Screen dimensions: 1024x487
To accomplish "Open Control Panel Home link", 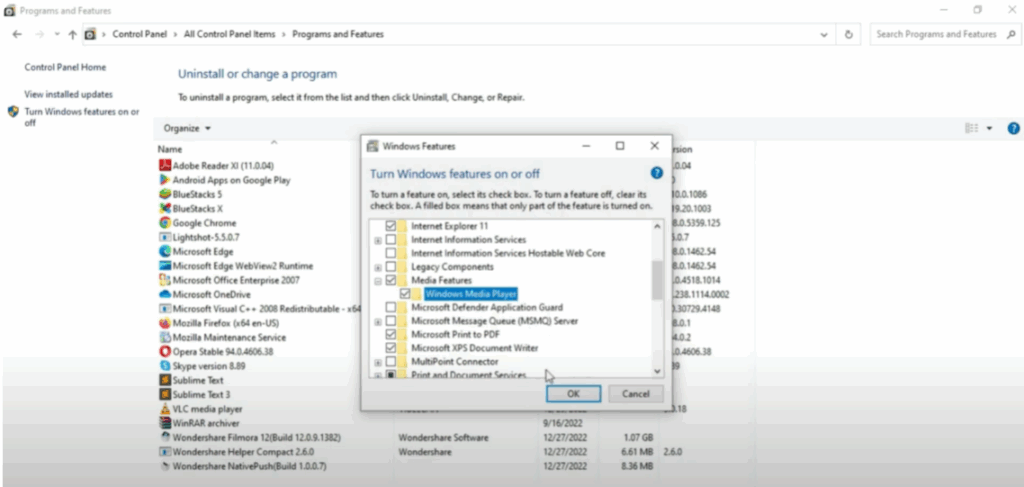I will 65,67.
